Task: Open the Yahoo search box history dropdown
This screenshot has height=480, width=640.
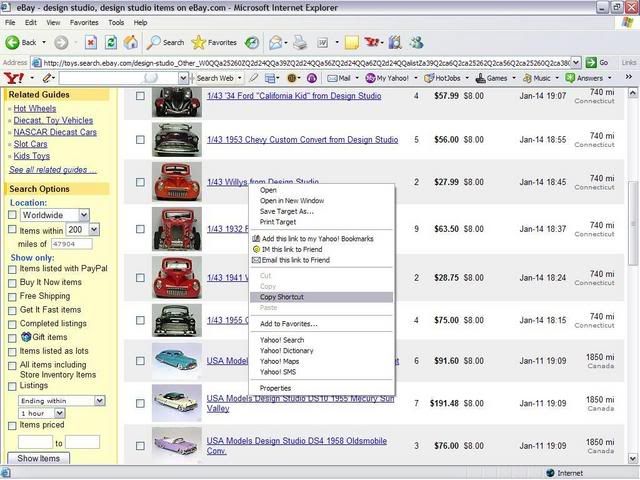Action: pos(183,78)
